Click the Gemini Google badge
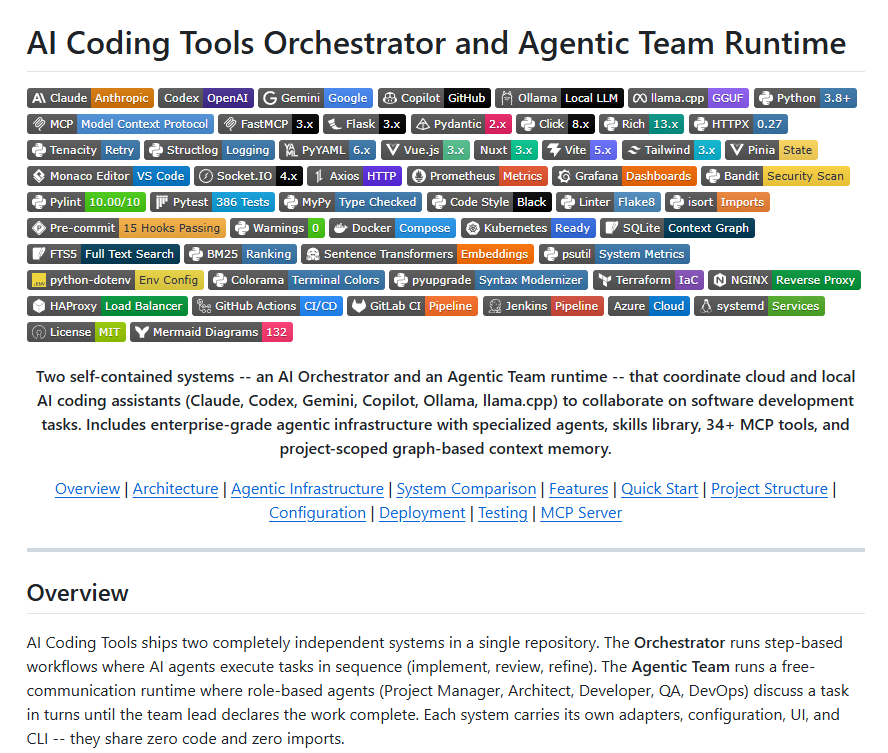Viewport: 888px width, 753px height. (x=315, y=98)
